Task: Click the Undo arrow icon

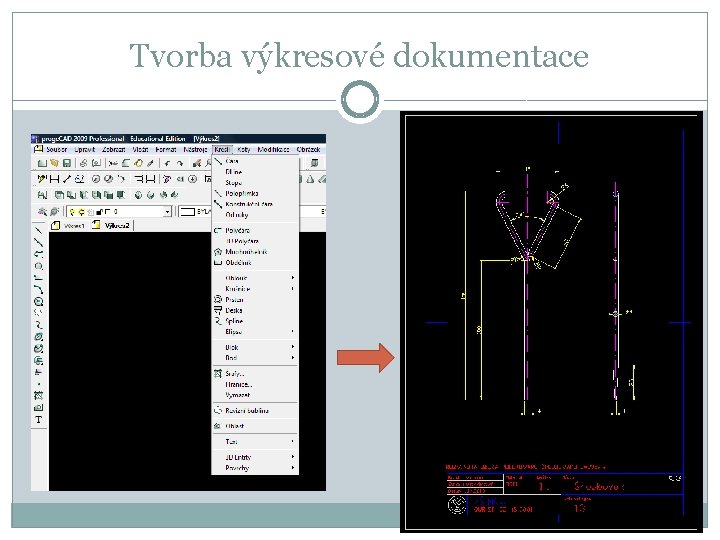Action: [167, 163]
